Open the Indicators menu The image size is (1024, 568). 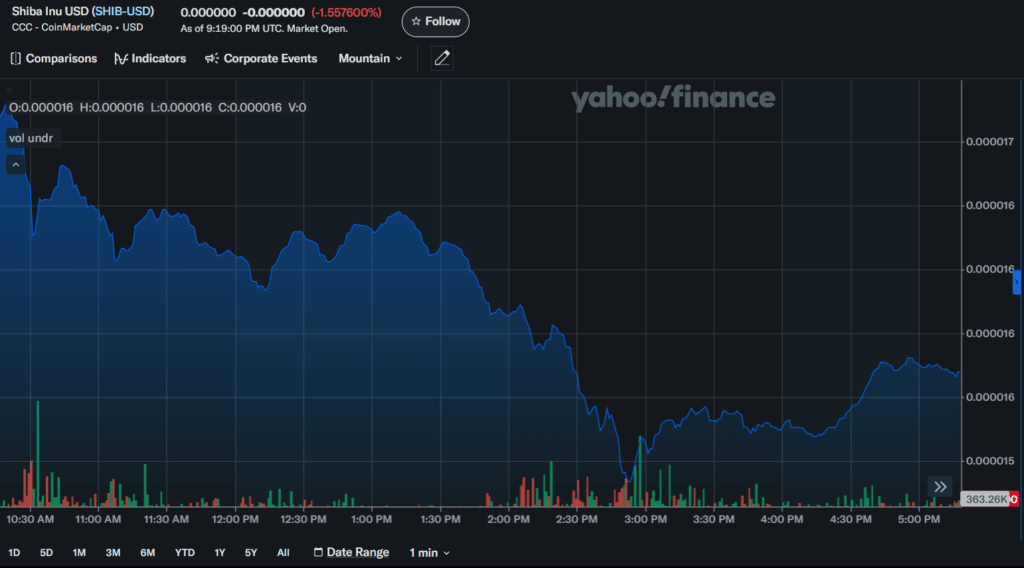pos(150,59)
